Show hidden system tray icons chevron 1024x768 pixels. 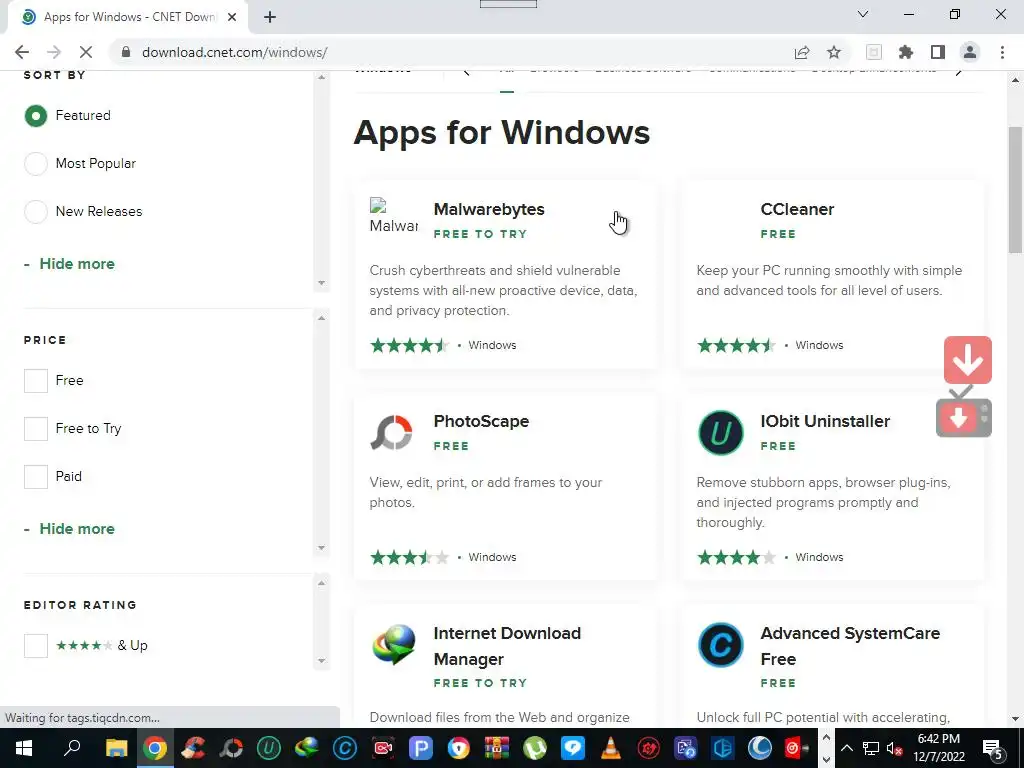point(846,748)
